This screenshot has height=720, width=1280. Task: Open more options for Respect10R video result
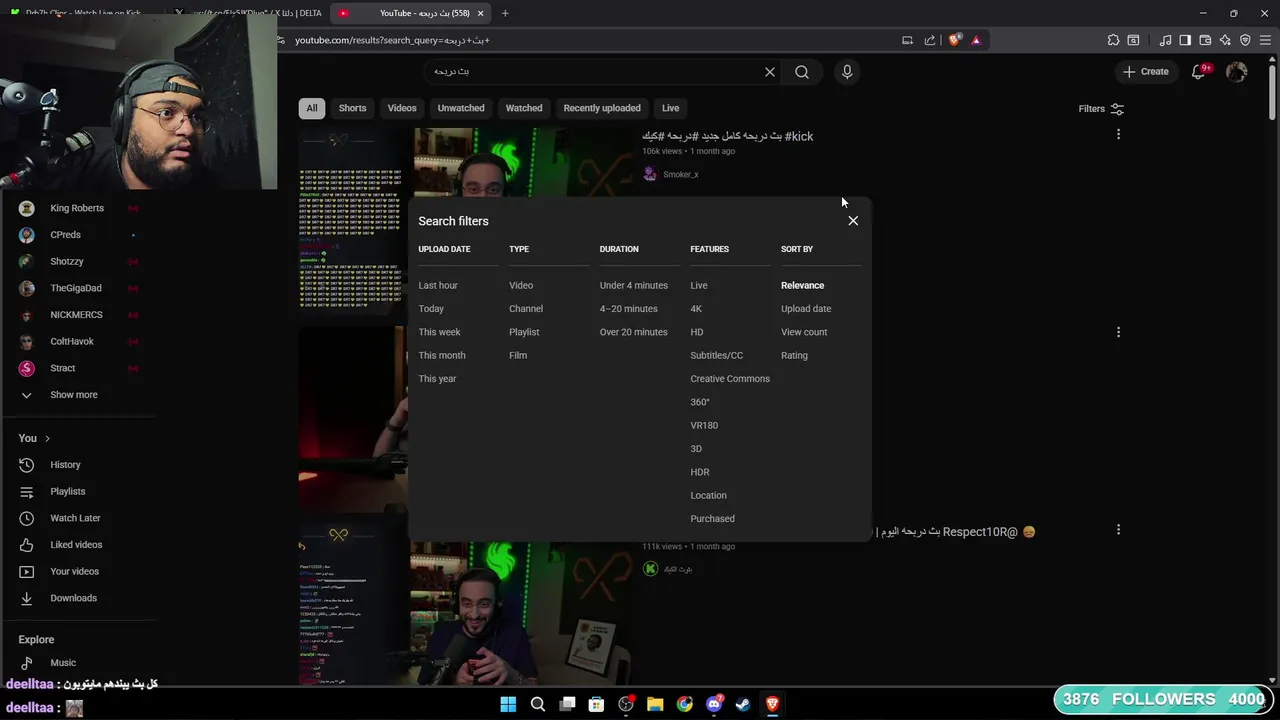[x=1118, y=530]
